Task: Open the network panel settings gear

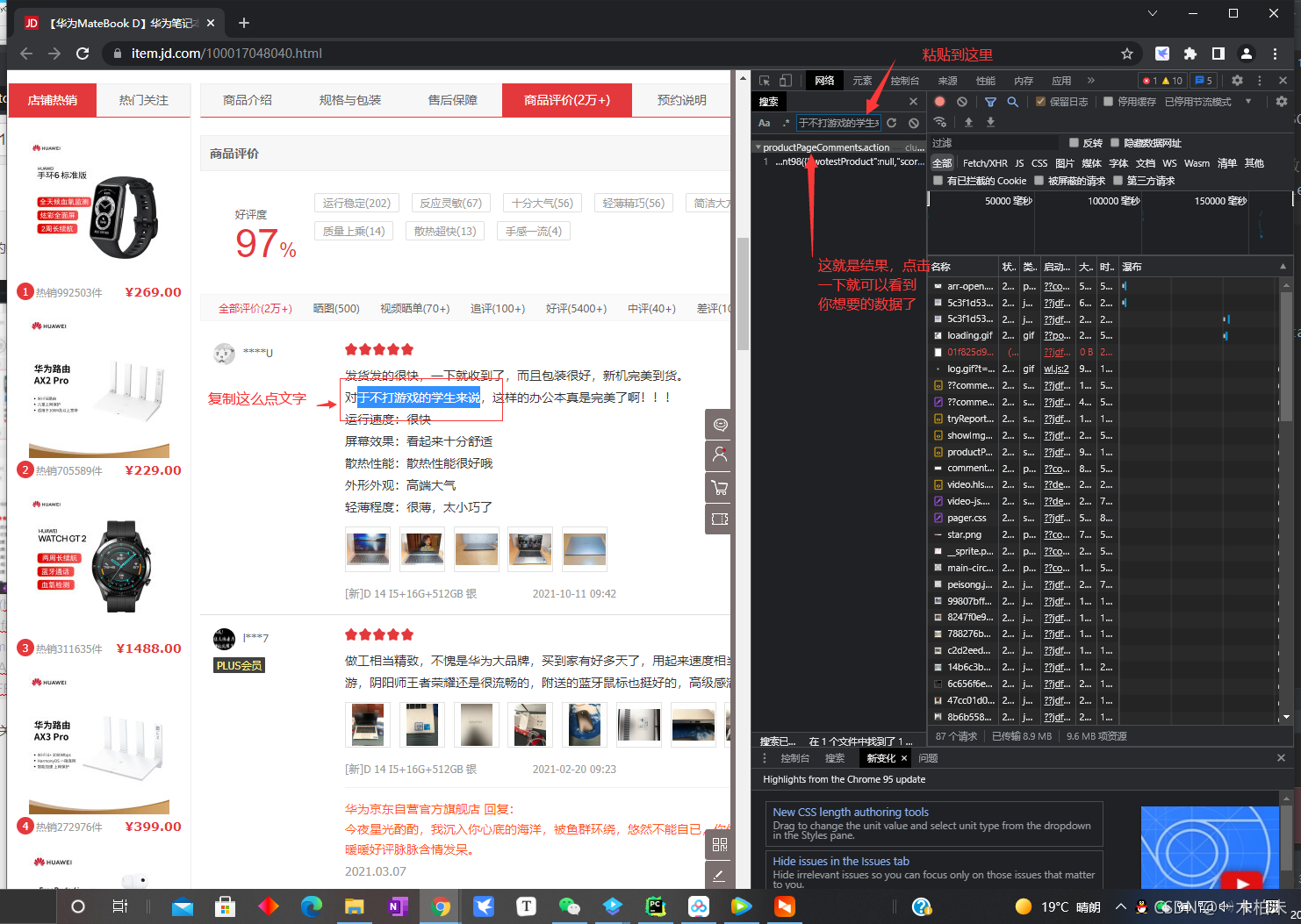Action: pyautogui.click(x=1282, y=102)
